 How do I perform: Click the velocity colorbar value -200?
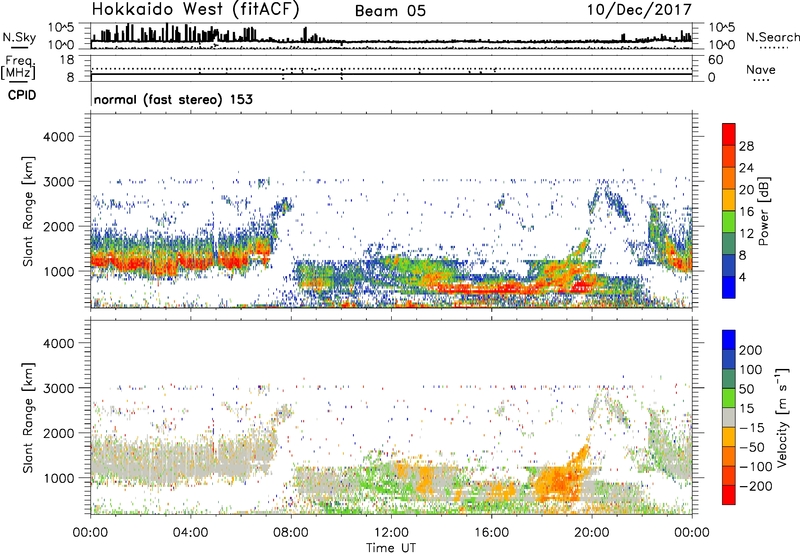756,486
